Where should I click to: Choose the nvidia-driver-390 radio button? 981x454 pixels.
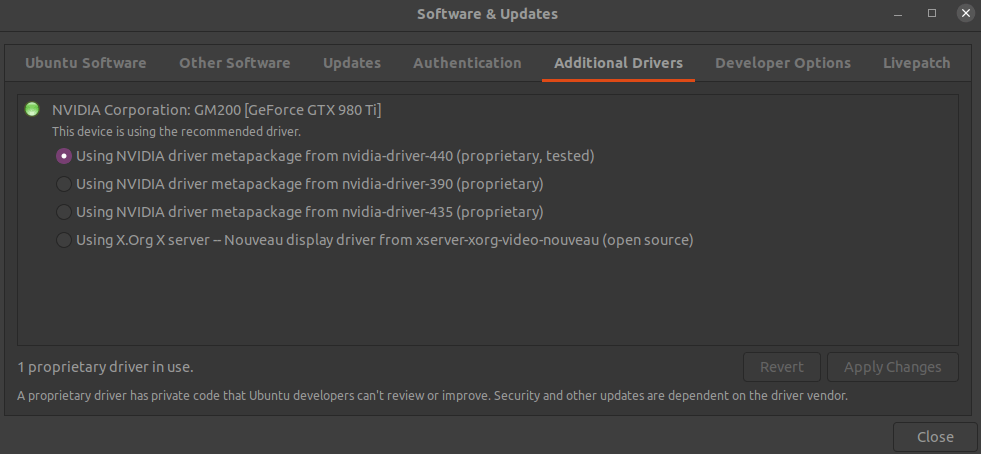[x=64, y=184]
